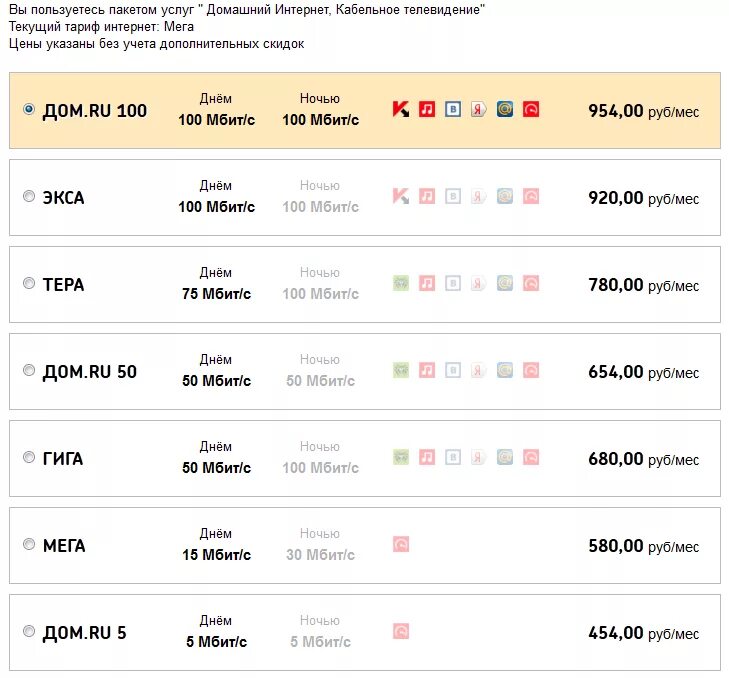Select the ТЕРА tariff radio button
The width and height of the screenshot is (729, 678).
[x=29, y=284]
